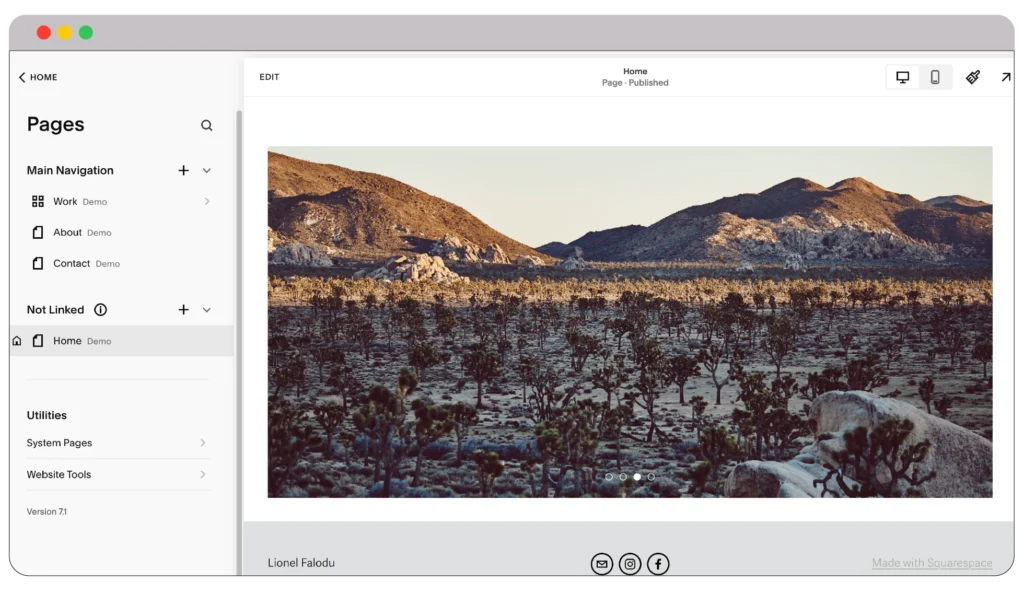1024x593 pixels.
Task: Switch preview to mobile view
Action: [x=934, y=76]
